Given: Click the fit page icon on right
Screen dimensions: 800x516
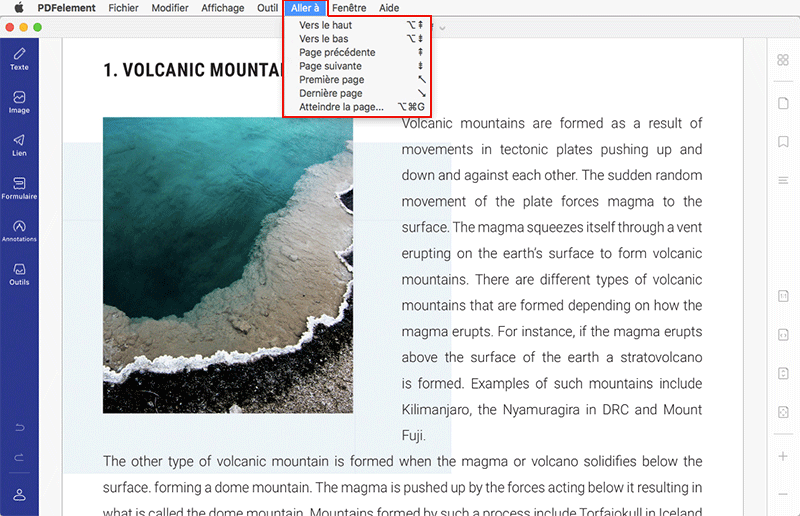Looking at the screenshot, I should tap(783, 374).
